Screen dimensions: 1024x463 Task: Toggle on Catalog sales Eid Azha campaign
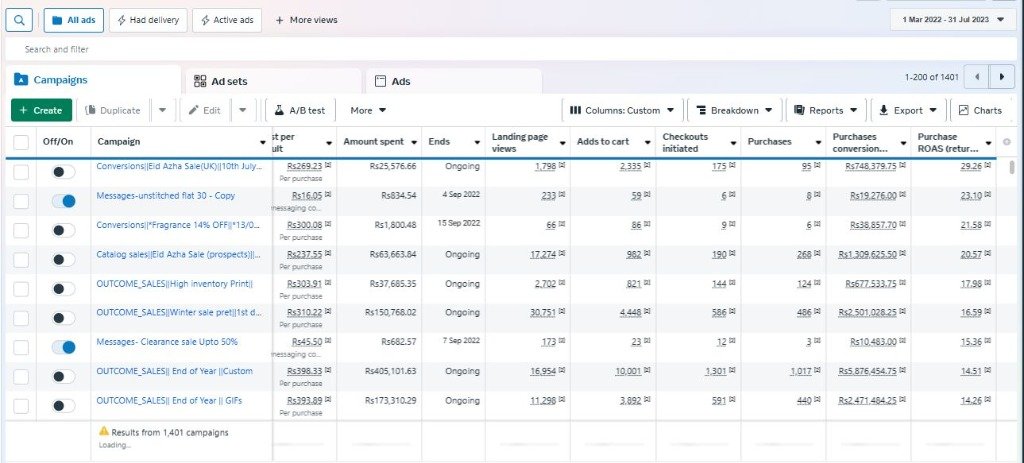pos(63,260)
